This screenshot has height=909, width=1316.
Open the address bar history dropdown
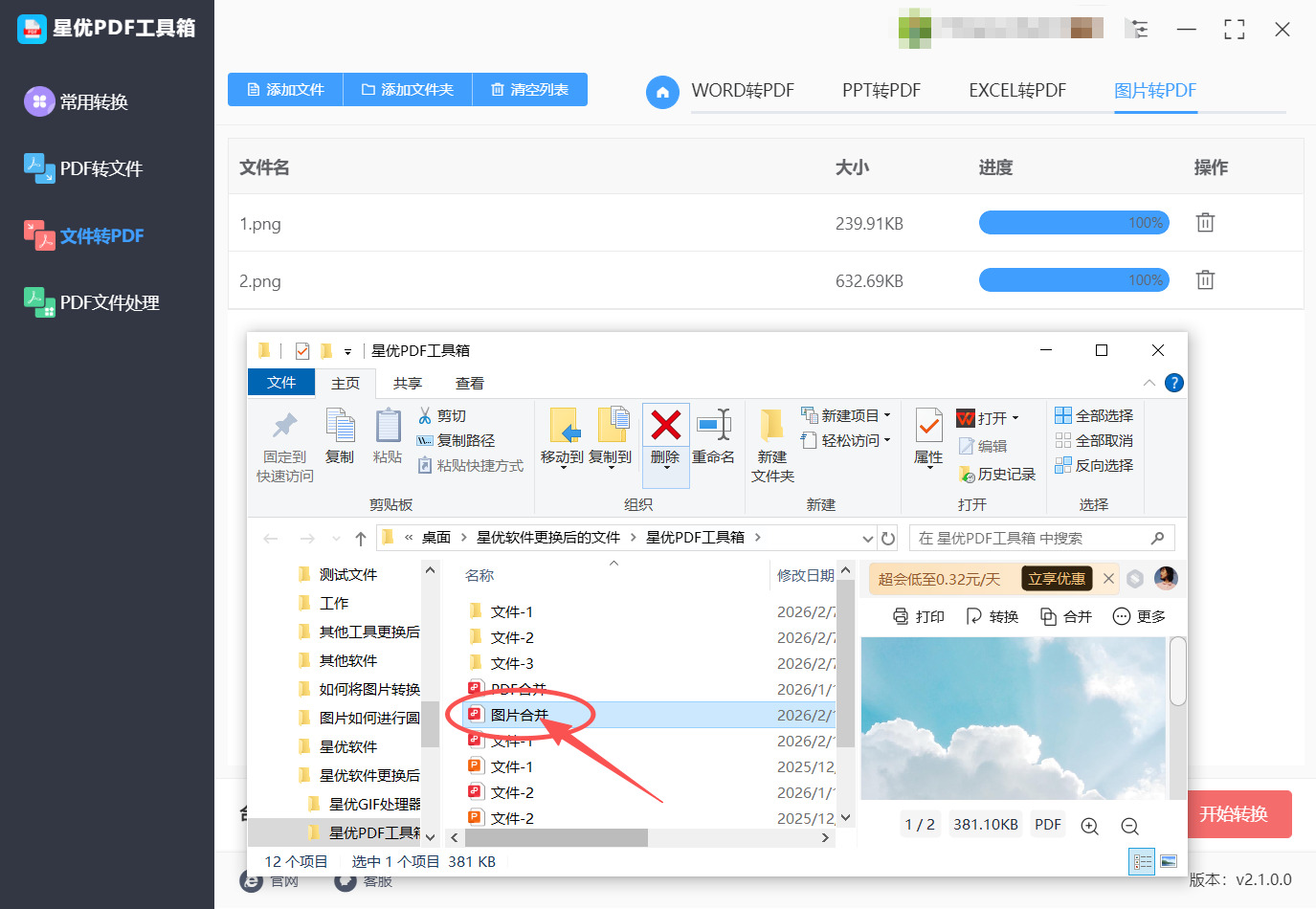[867, 538]
